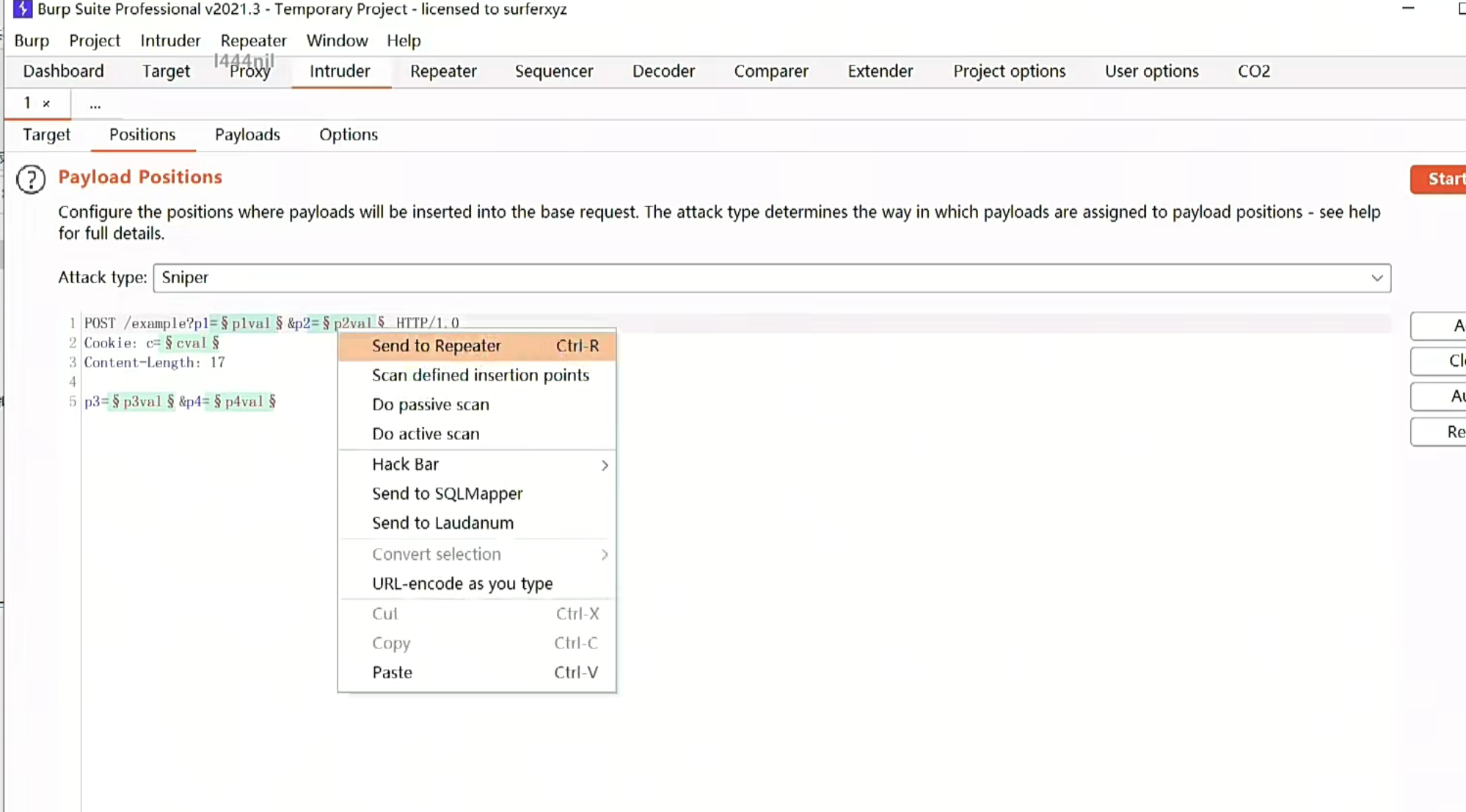Toggle URL-encode as you type
This screenshot has width=1466, height=812.
coord(462,583)
